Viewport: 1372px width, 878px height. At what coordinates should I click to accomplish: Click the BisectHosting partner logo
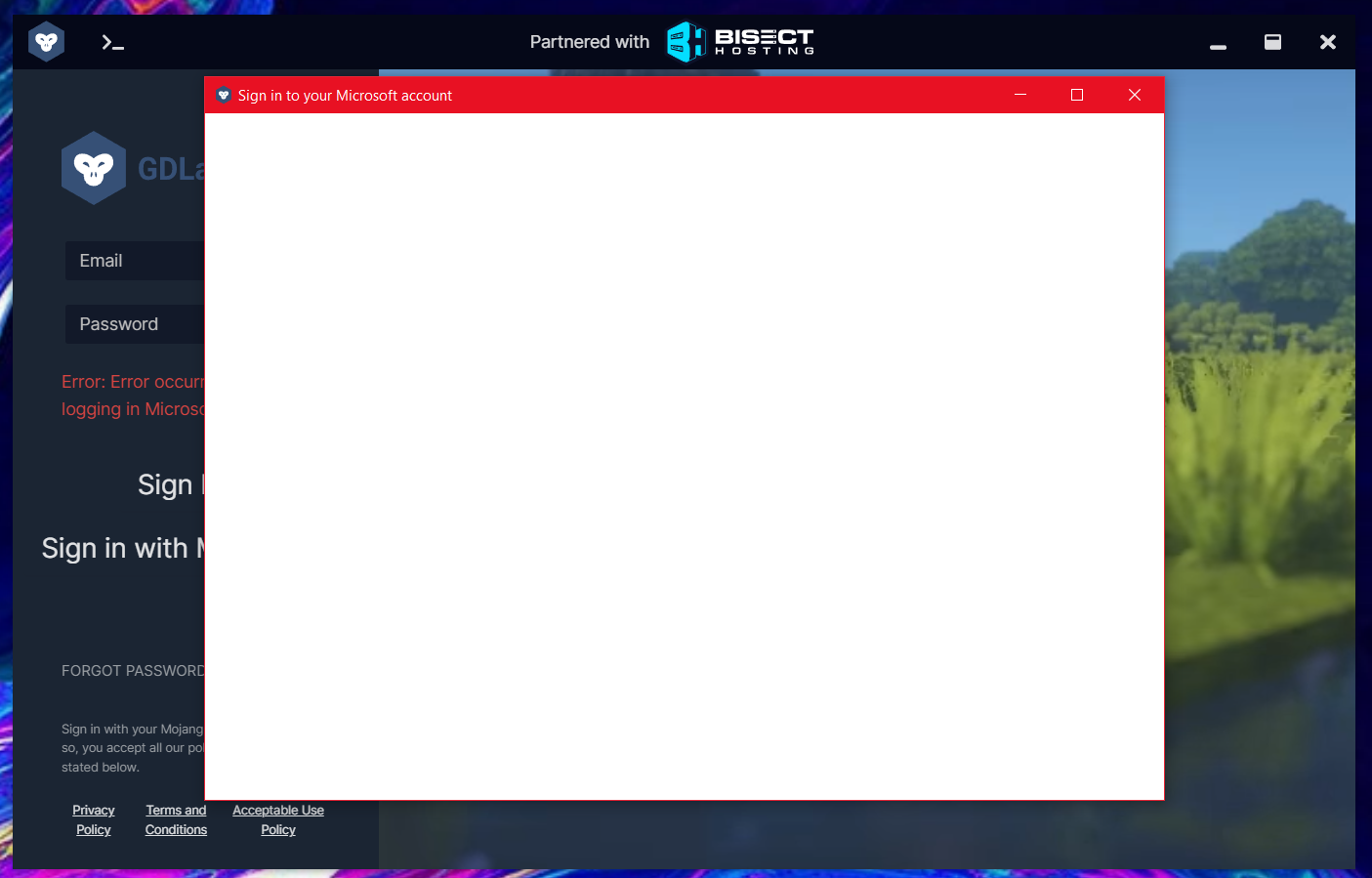coord(740,42)
